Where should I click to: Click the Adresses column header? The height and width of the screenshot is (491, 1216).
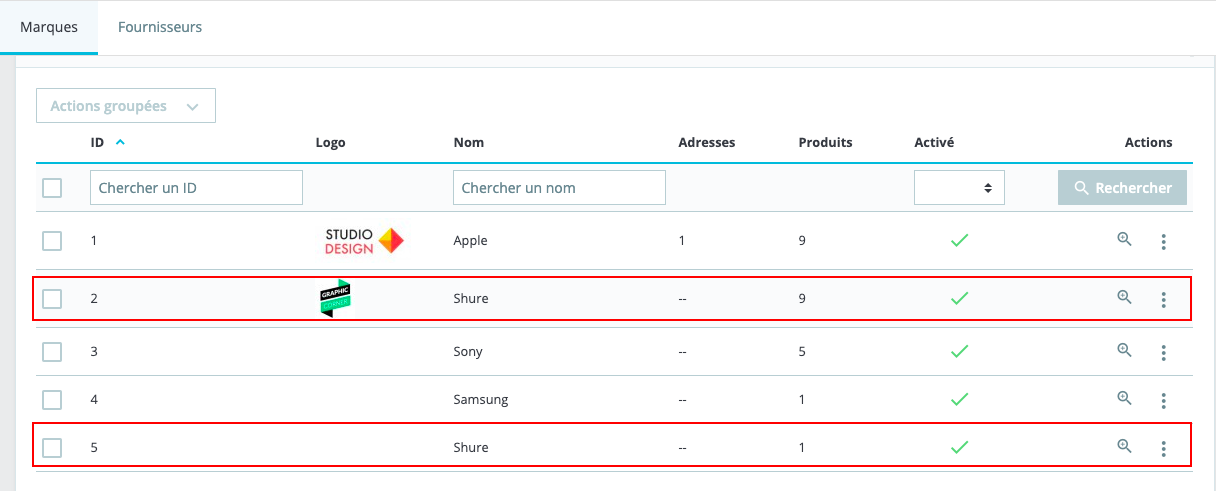[706, 142]
